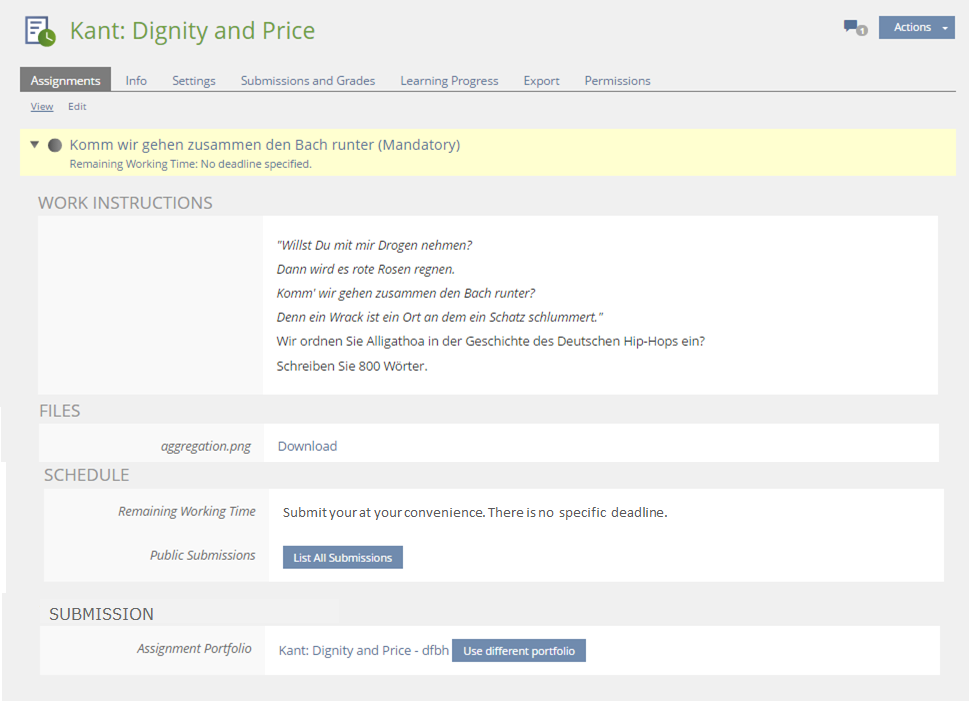This screenshot has width=969, height=701.
Task: Switch to the Export tab
Action: click(541, 80)
